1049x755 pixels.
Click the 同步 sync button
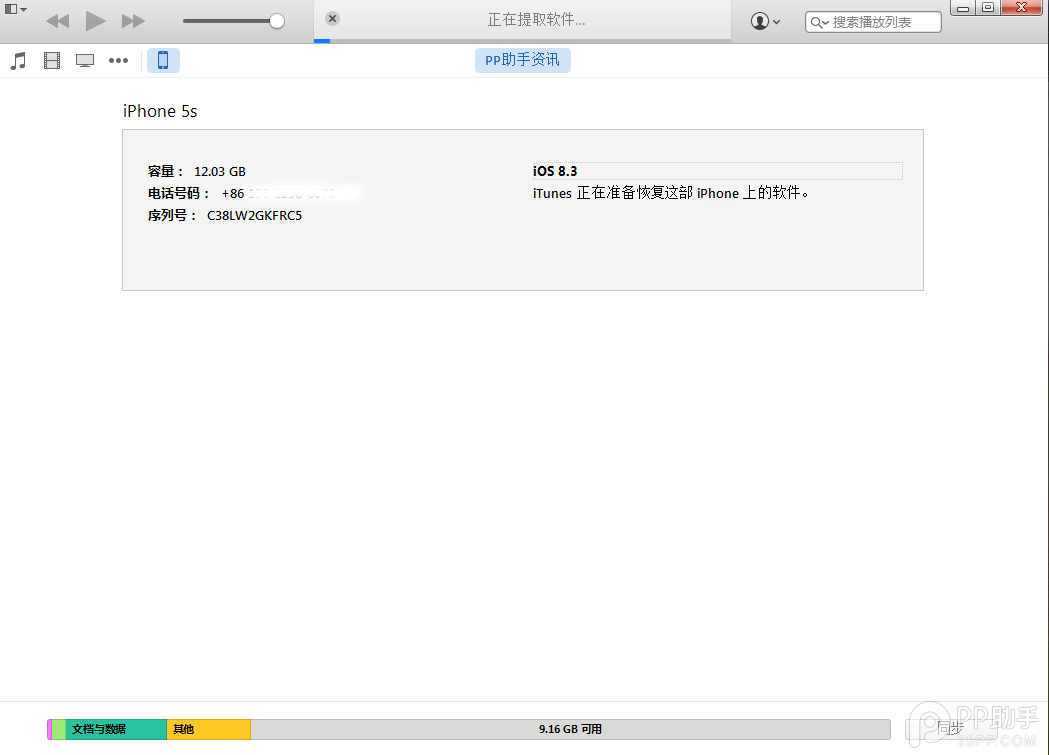tap(950, 729)
